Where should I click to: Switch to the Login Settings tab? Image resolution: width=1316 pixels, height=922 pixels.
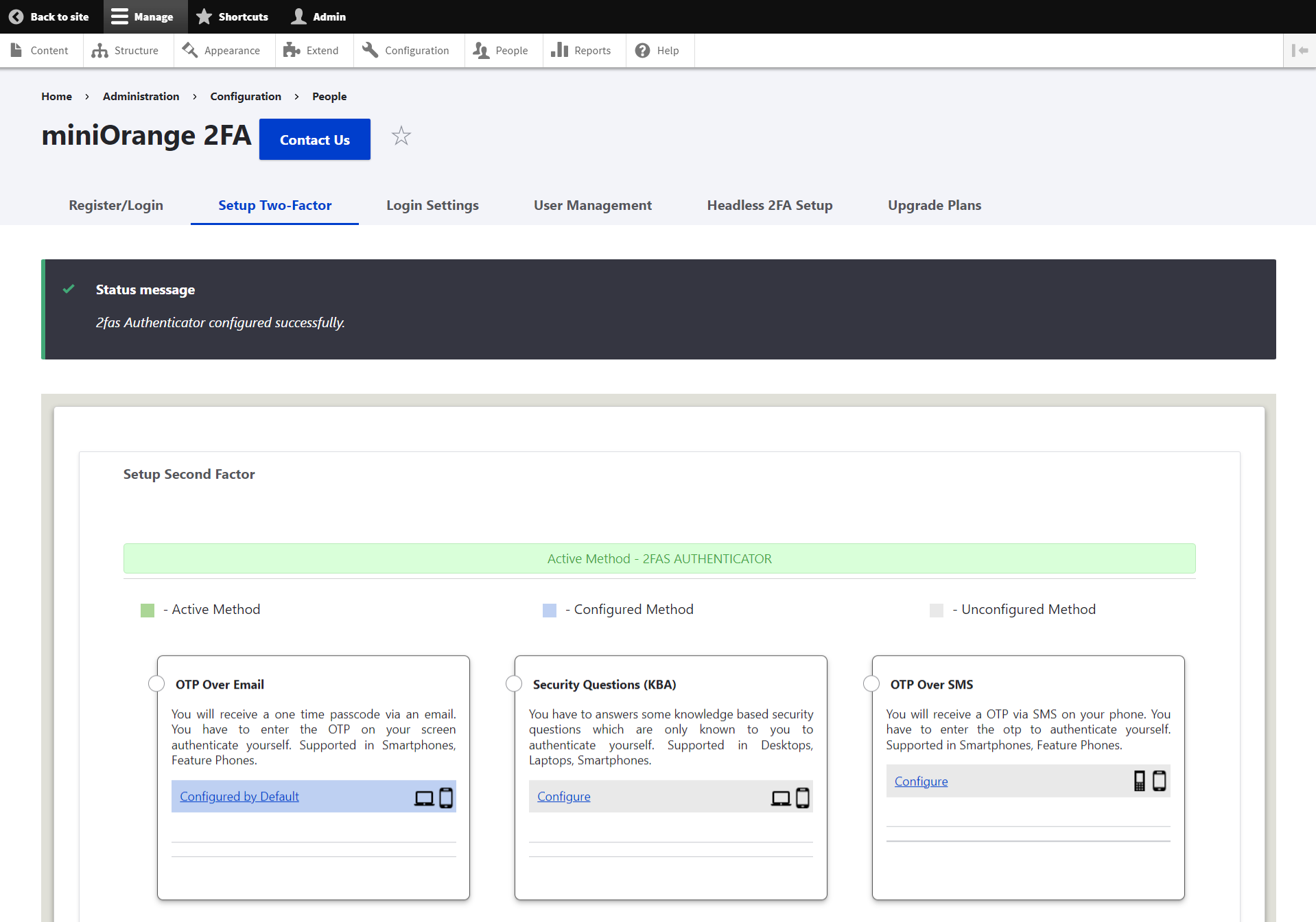point(432,205)
